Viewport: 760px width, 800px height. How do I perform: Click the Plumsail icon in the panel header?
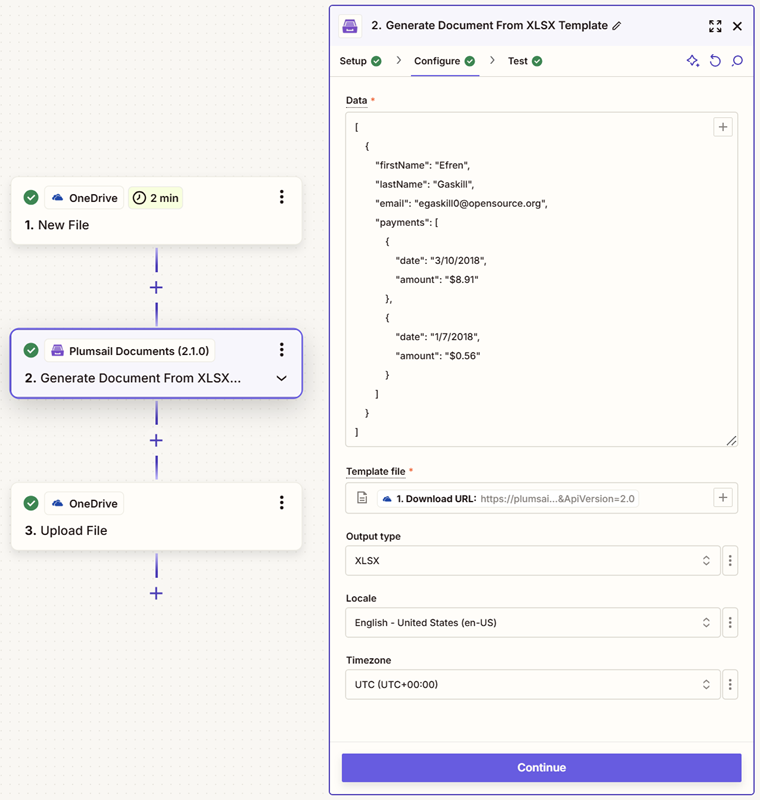coord(350,26)
